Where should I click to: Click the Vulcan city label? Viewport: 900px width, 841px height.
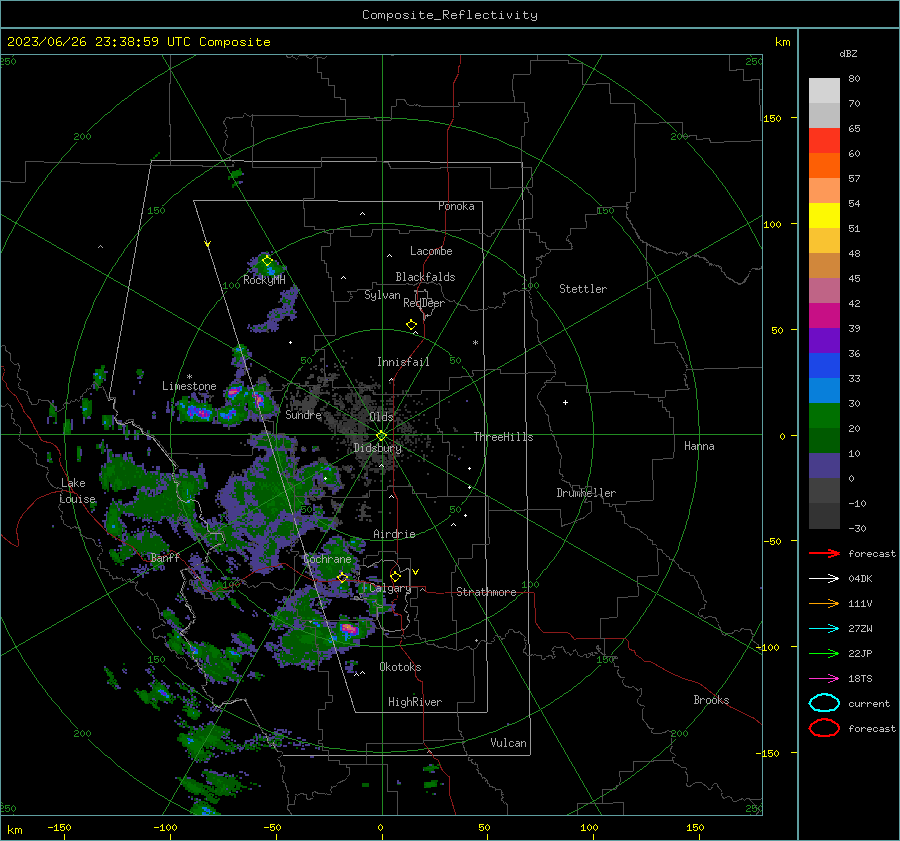coord(508,743)
